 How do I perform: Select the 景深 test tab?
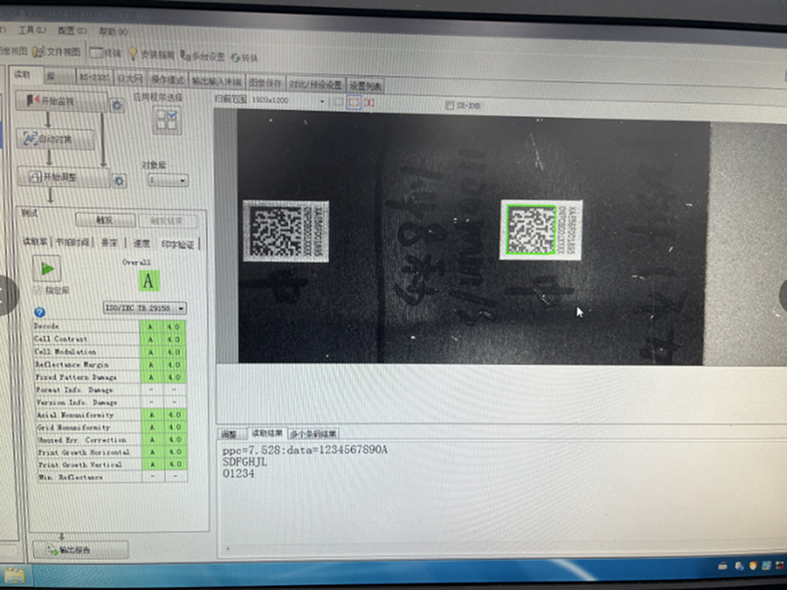click(109, 243)
